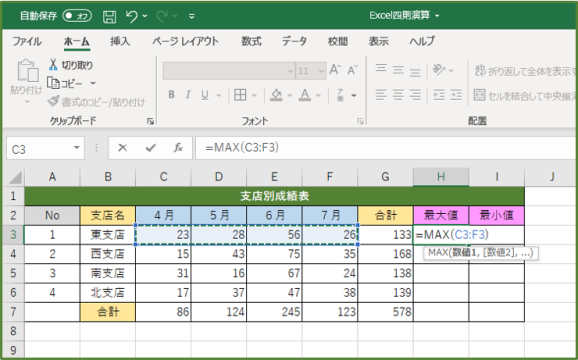Click the align left icon
The image size is (578, 360).
(x=381, y=95)
